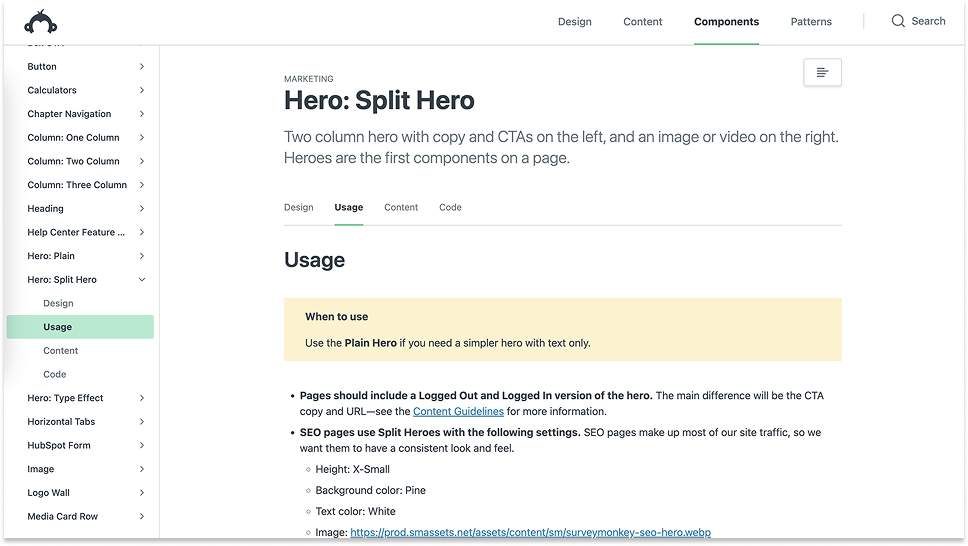Switch to the Design page tab
Screen dimensions: 968x546
pyautogui.click(x=299, y=208)
